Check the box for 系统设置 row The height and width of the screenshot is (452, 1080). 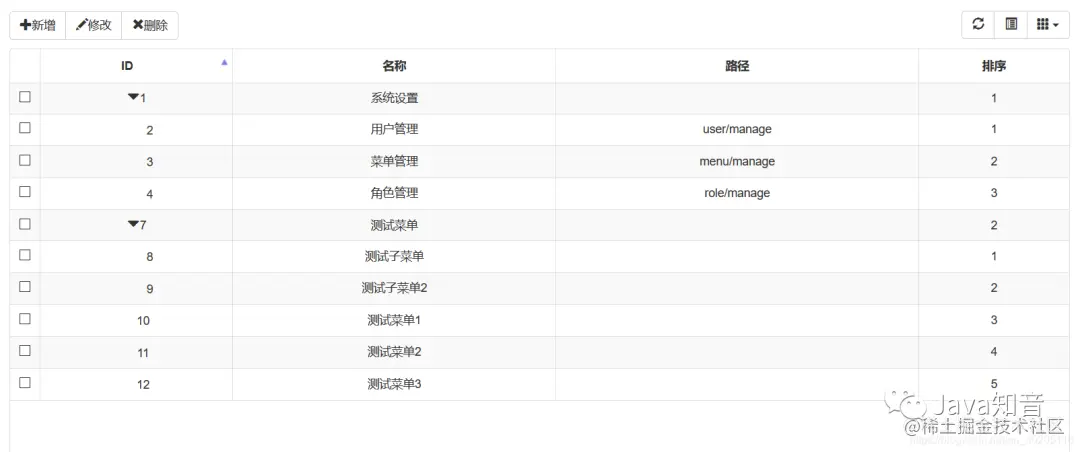25,96
